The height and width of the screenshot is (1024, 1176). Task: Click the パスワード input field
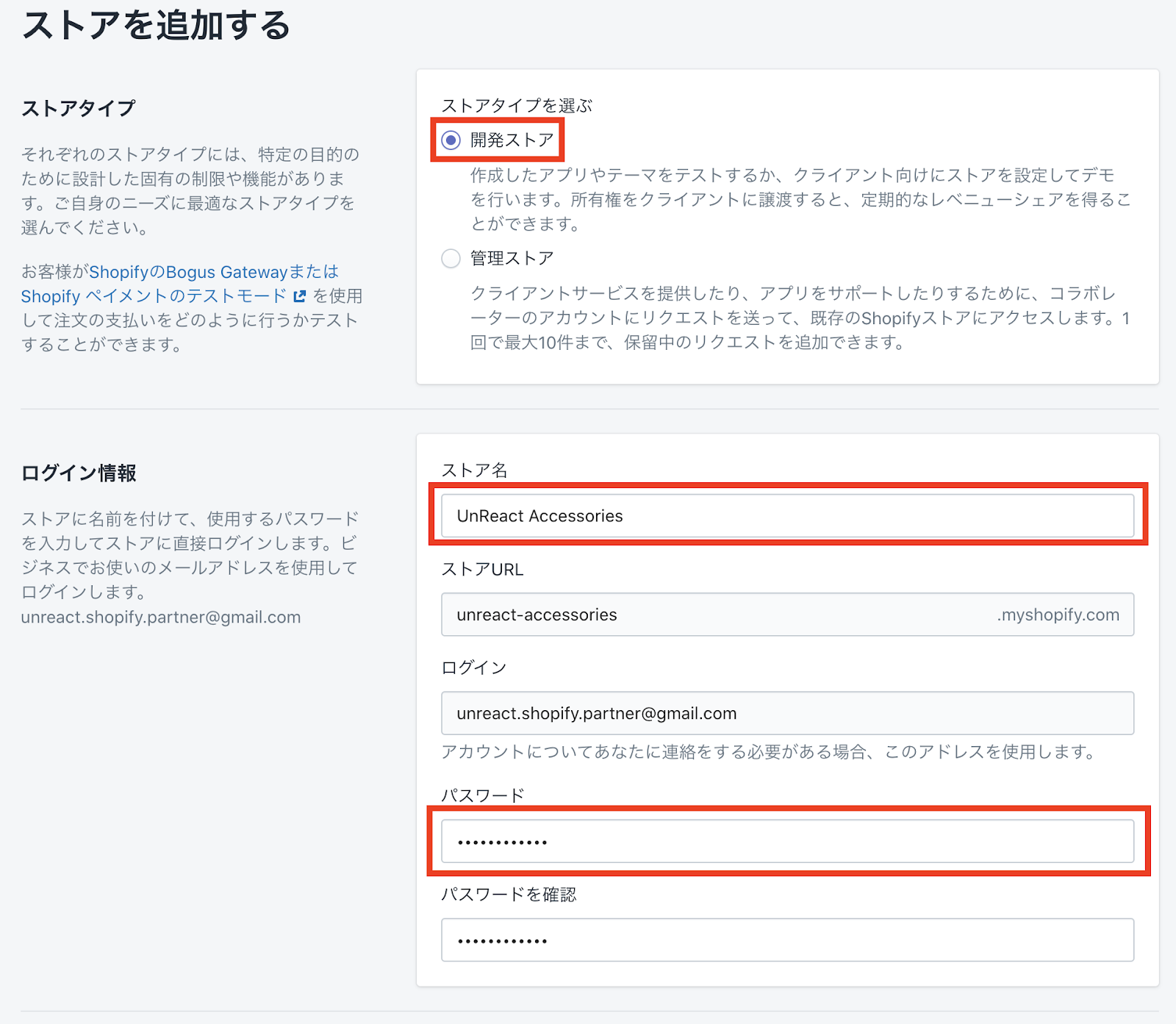pos(786,842)
